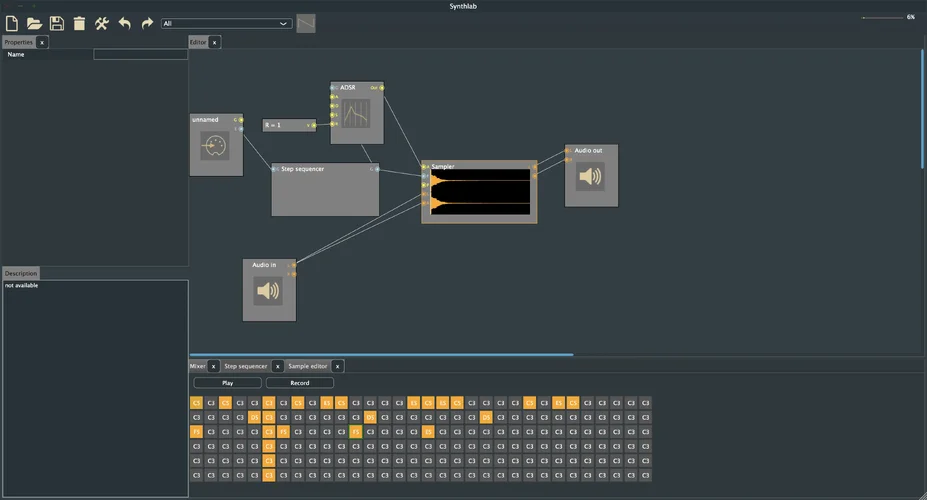Viewport: 927px width, 500px height.
Task: Switch to the Sample editor tab
Action: click(307, 366)
